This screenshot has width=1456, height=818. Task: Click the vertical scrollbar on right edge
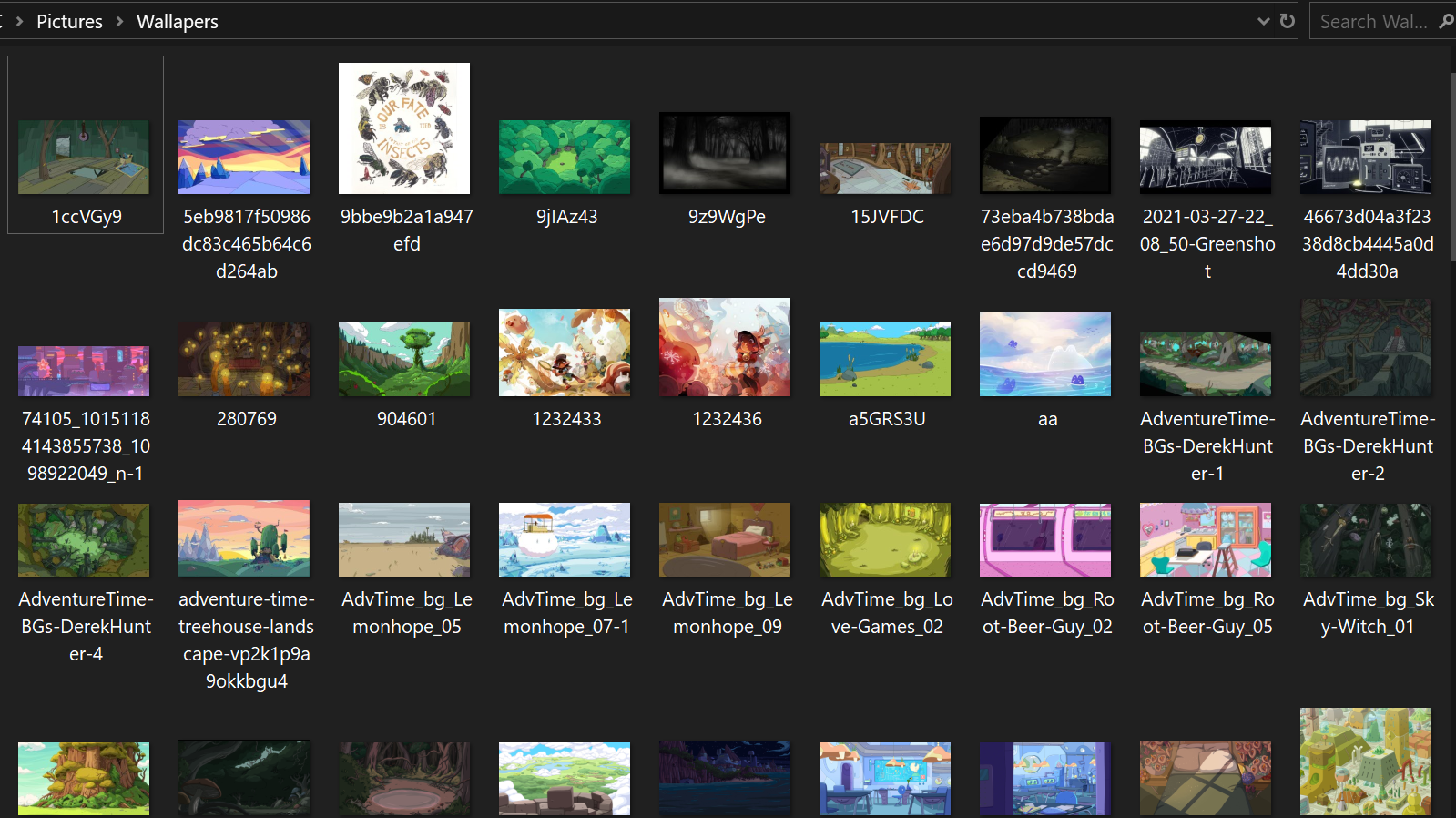point(1452,182)
